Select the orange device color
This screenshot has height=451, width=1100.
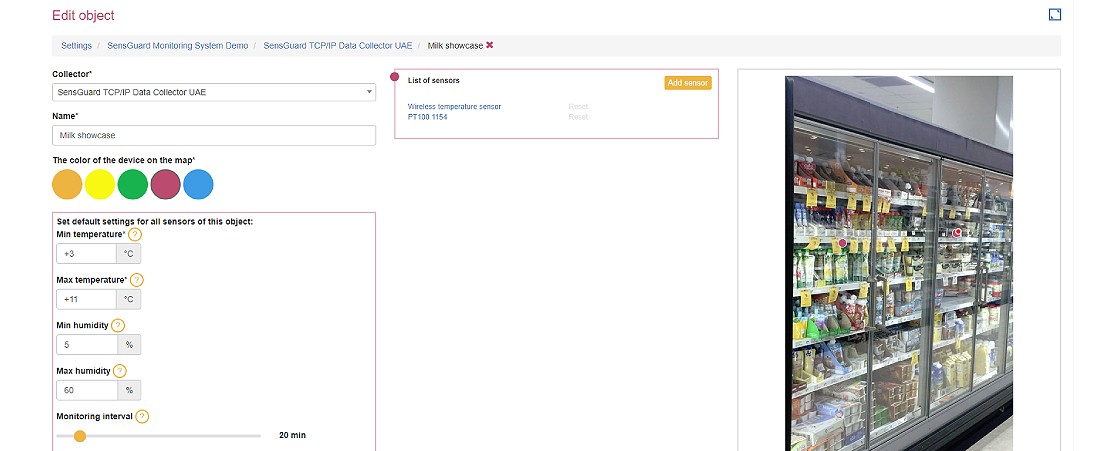click(67, 185)
